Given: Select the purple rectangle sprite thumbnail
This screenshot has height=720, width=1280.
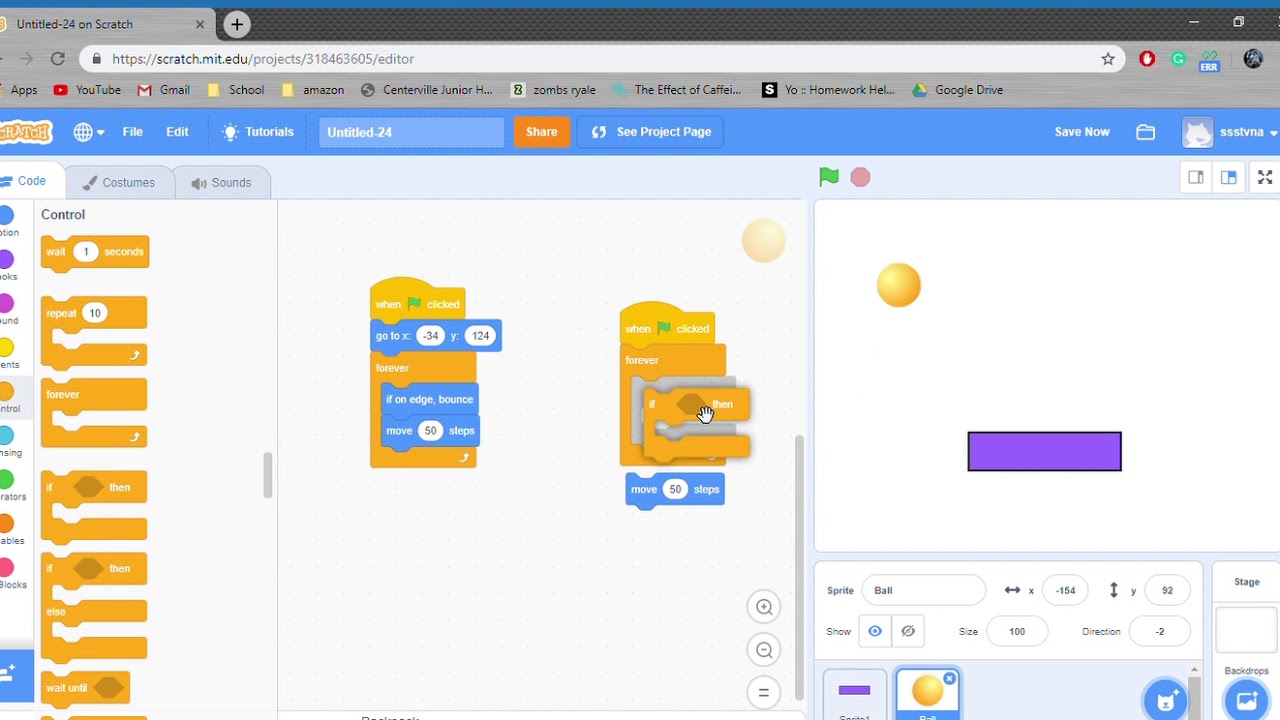Looking at the screenshot, I should [x=854, y=695].
